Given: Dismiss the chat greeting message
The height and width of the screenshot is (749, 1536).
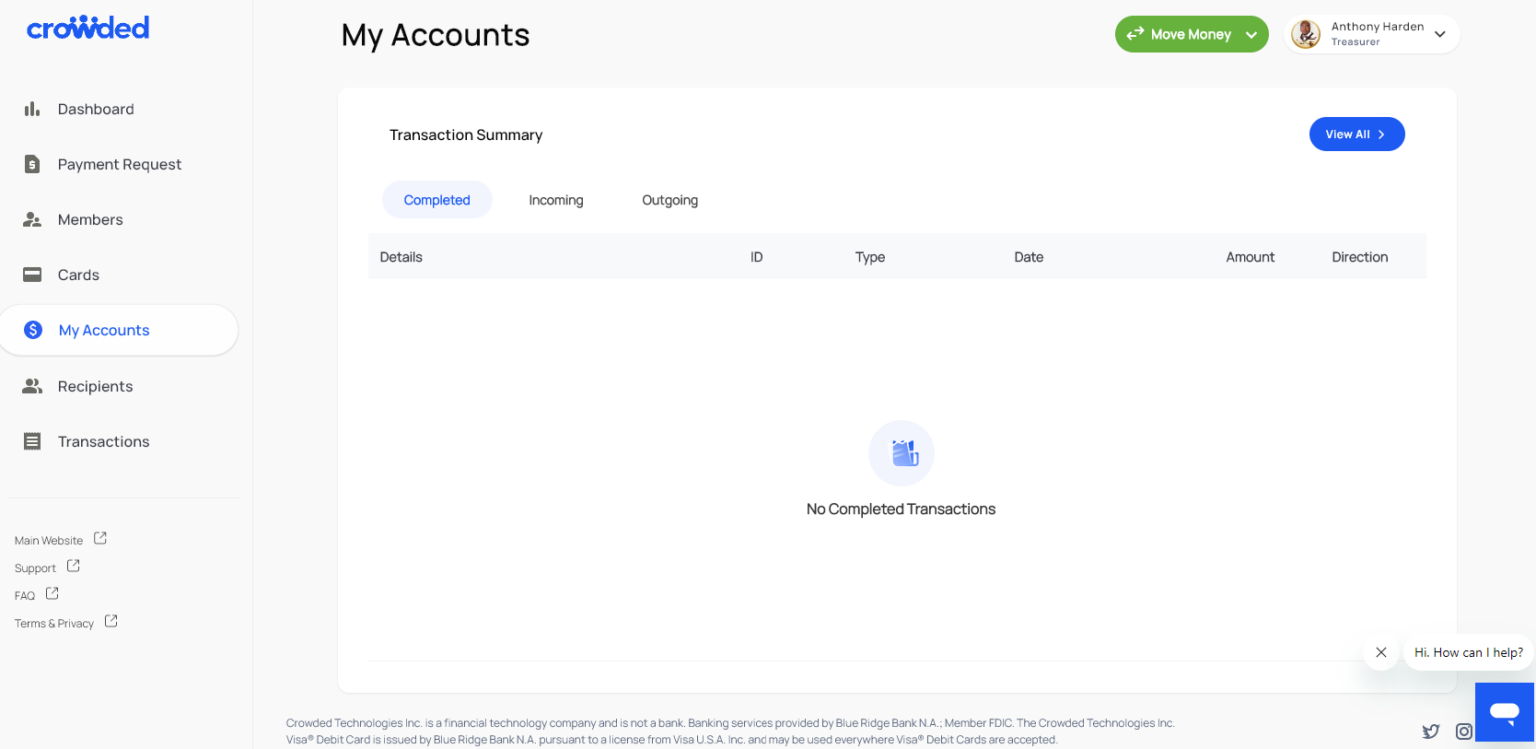Looking at the screenshot, I should coord(1380,652).
